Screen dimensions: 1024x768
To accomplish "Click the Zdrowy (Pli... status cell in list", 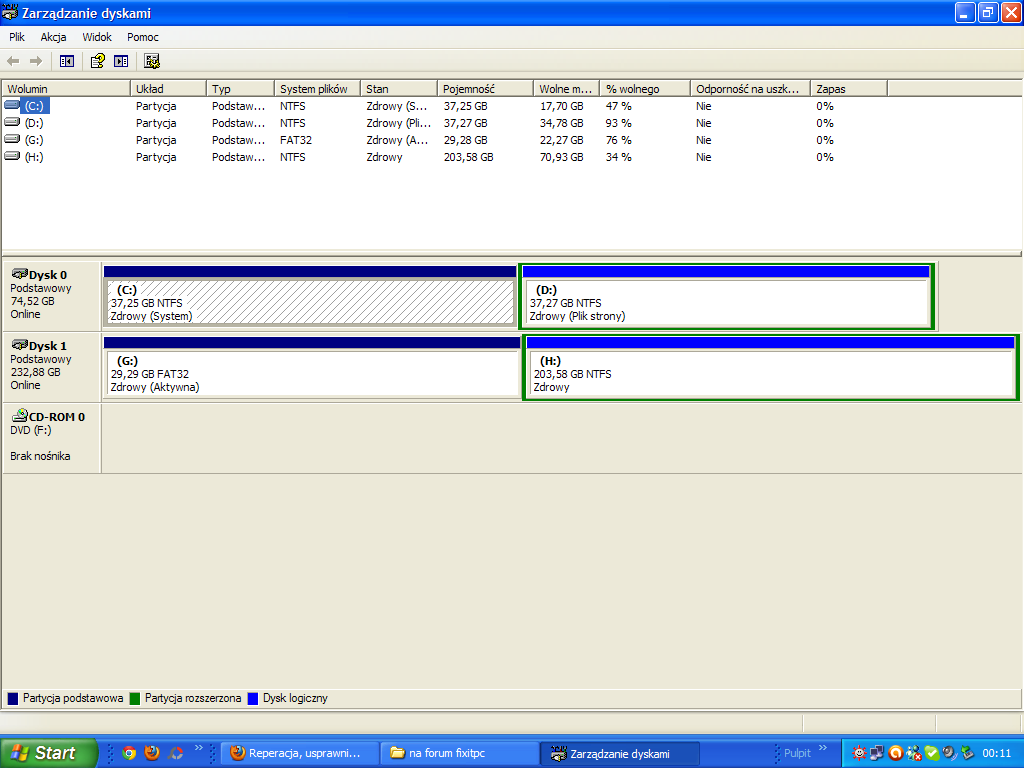I will coord(398,123).
